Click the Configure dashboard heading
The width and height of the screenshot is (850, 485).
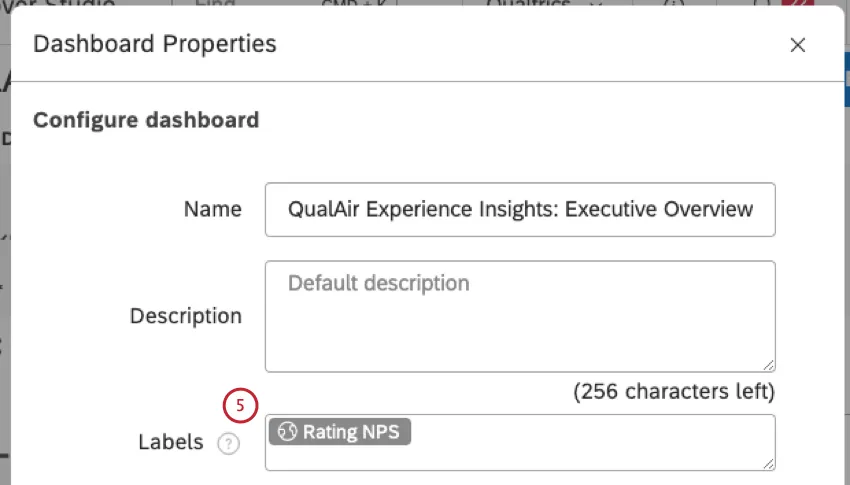tap(146, 120)
